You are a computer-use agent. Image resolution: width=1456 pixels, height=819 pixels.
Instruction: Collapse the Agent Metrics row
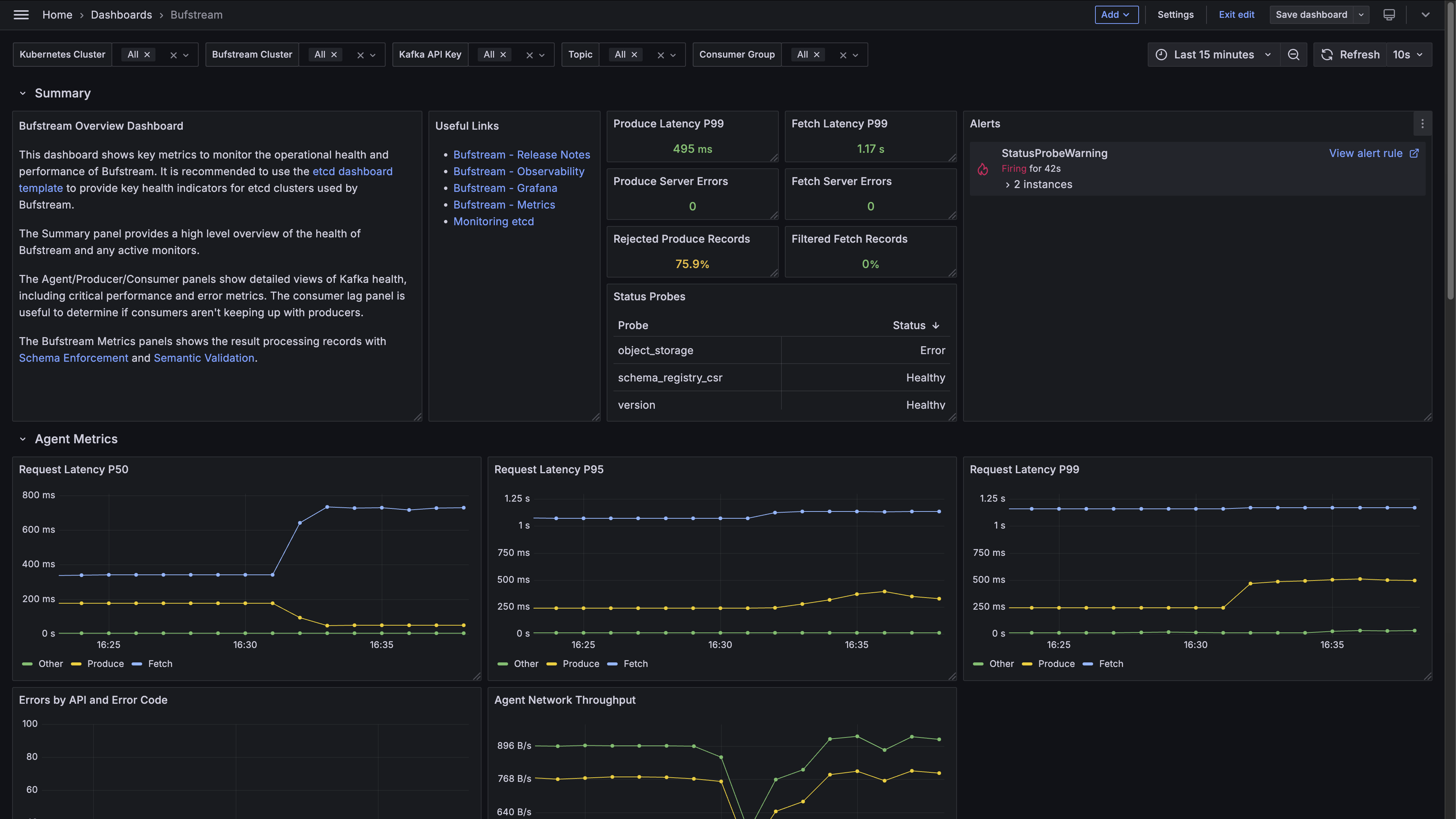(23, 439)
